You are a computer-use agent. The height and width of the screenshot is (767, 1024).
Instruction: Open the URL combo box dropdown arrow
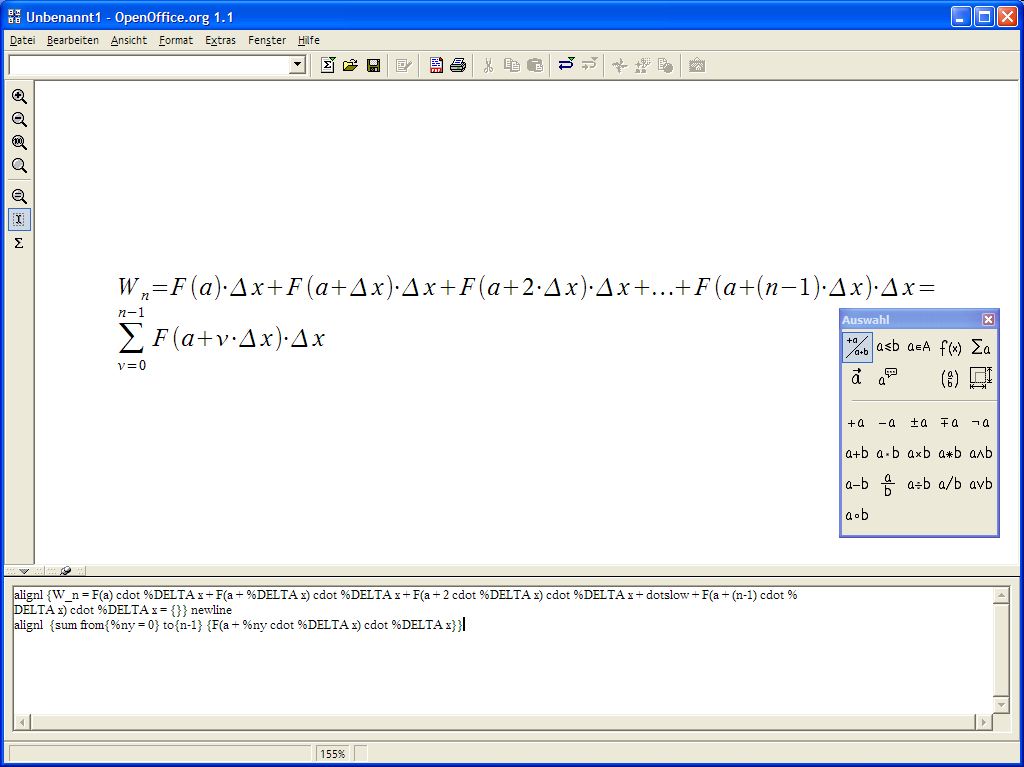[x=297, y=65]
